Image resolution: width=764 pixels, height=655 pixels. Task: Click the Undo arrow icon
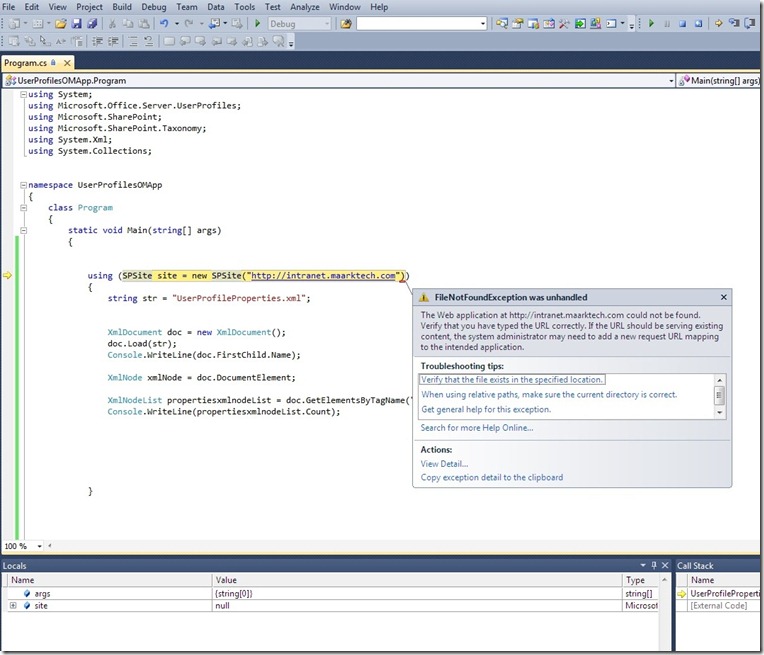tap(164, 23)
